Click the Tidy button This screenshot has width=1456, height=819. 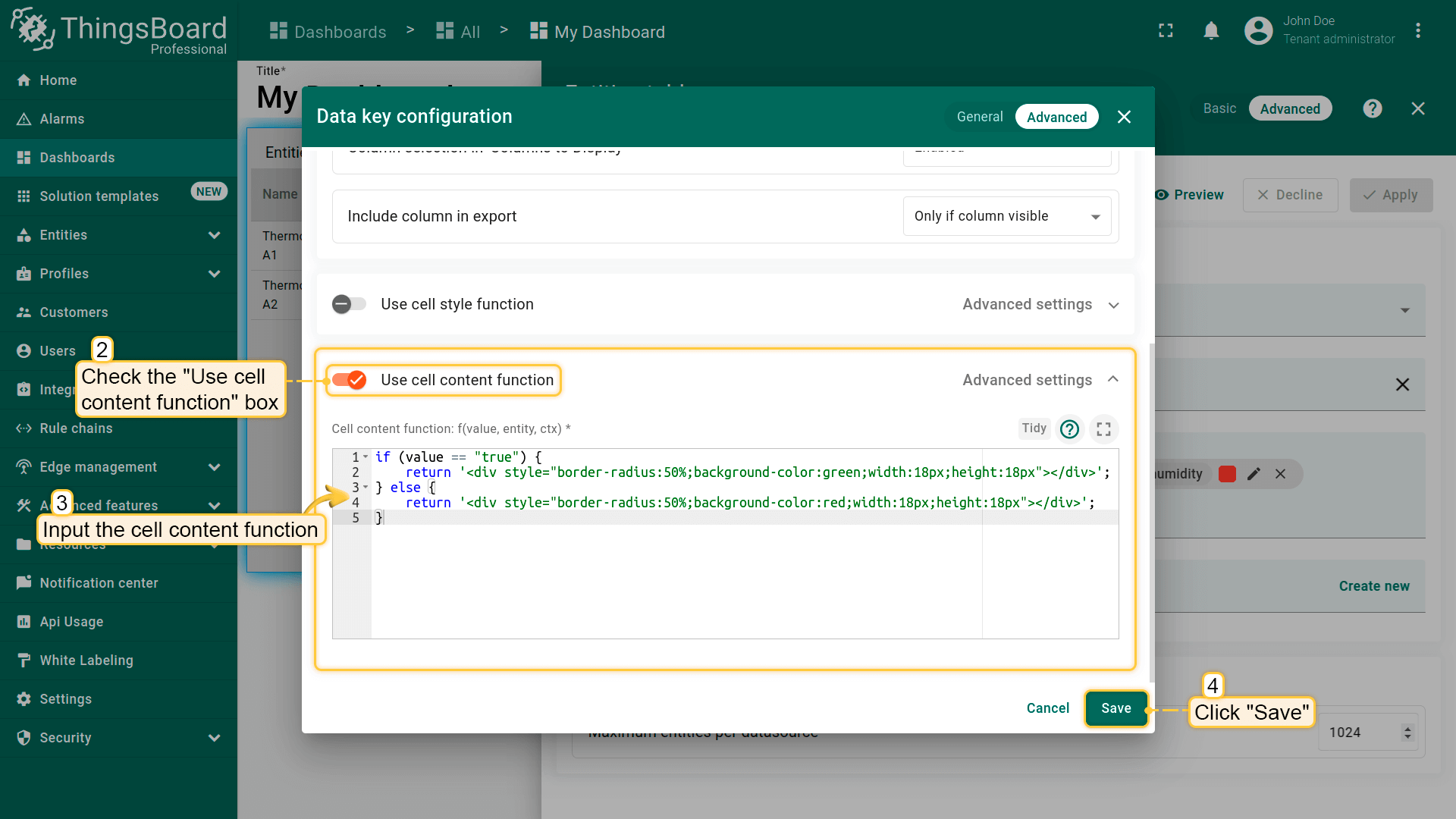[x=1034, y=428]
